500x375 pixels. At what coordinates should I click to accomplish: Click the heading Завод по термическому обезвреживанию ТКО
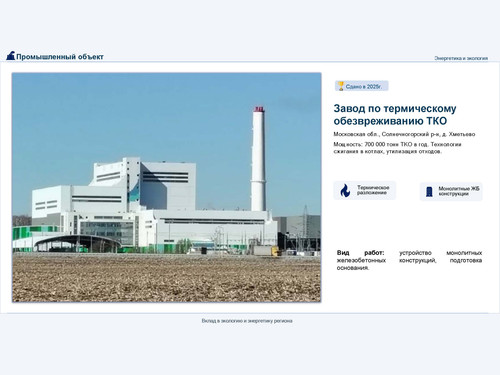point(395,115)
